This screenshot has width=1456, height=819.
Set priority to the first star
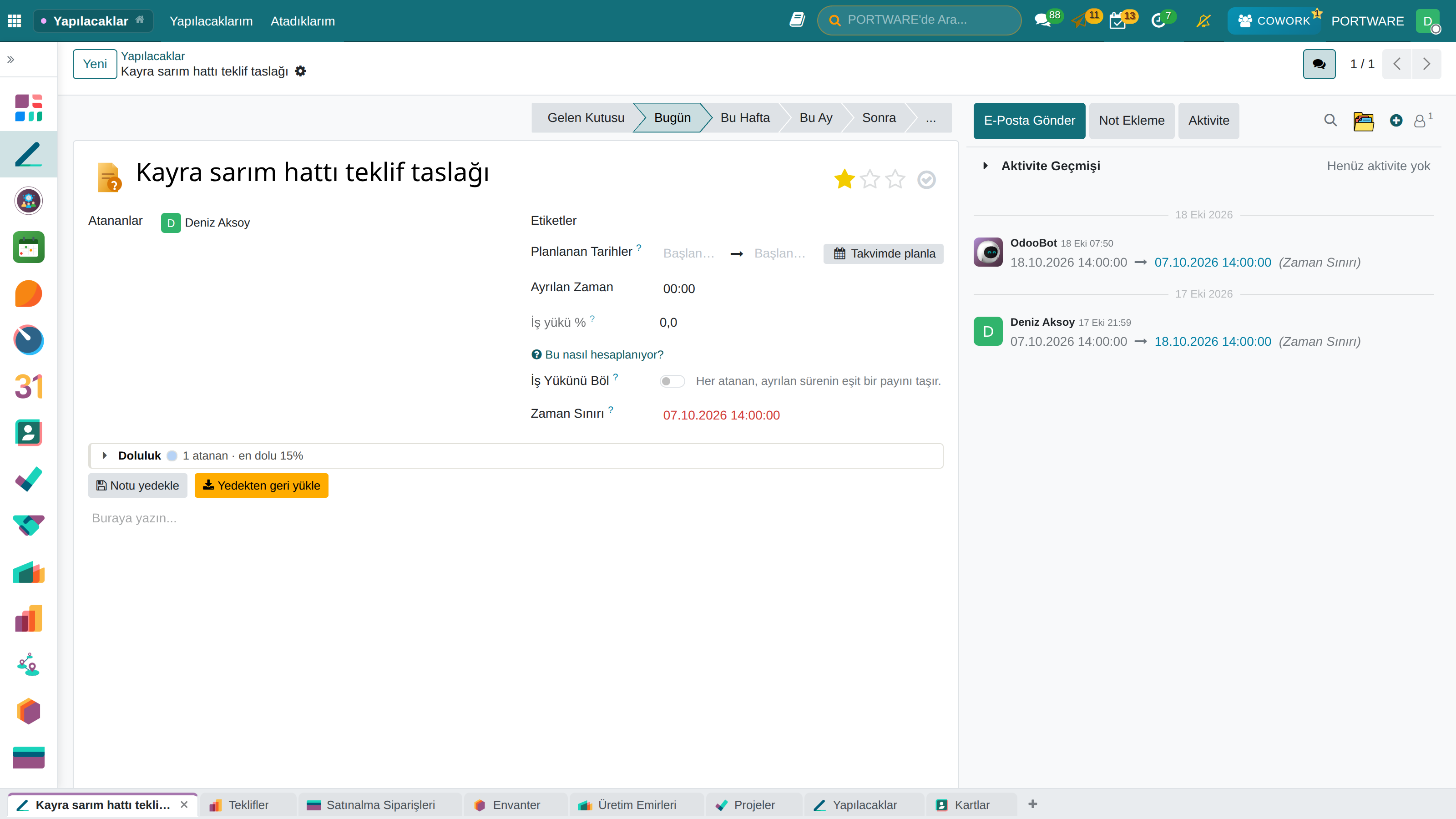(844, 180)
